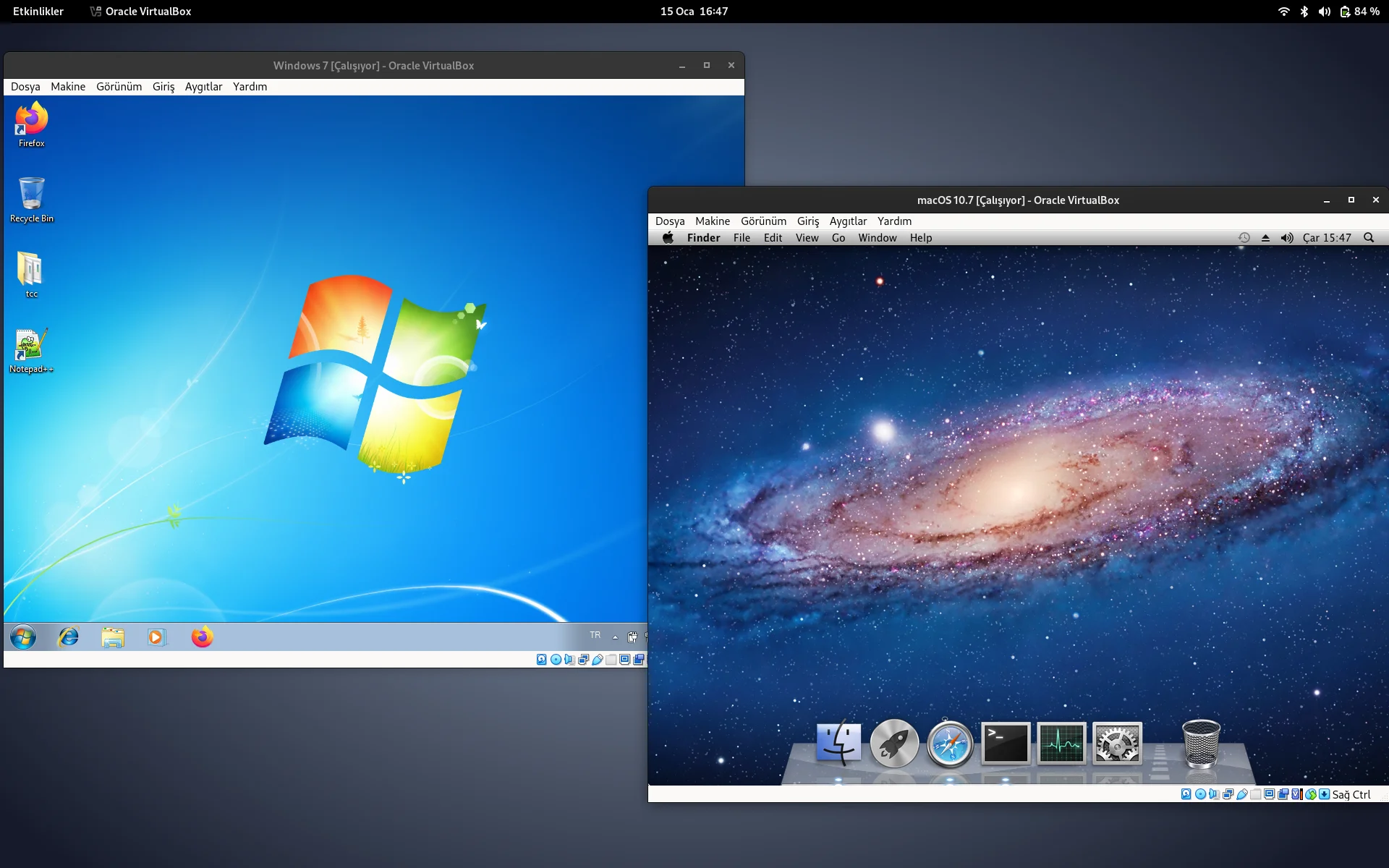Open Terminal from the macOS dock
1389x868 pixels.
tap(1006, 743)
